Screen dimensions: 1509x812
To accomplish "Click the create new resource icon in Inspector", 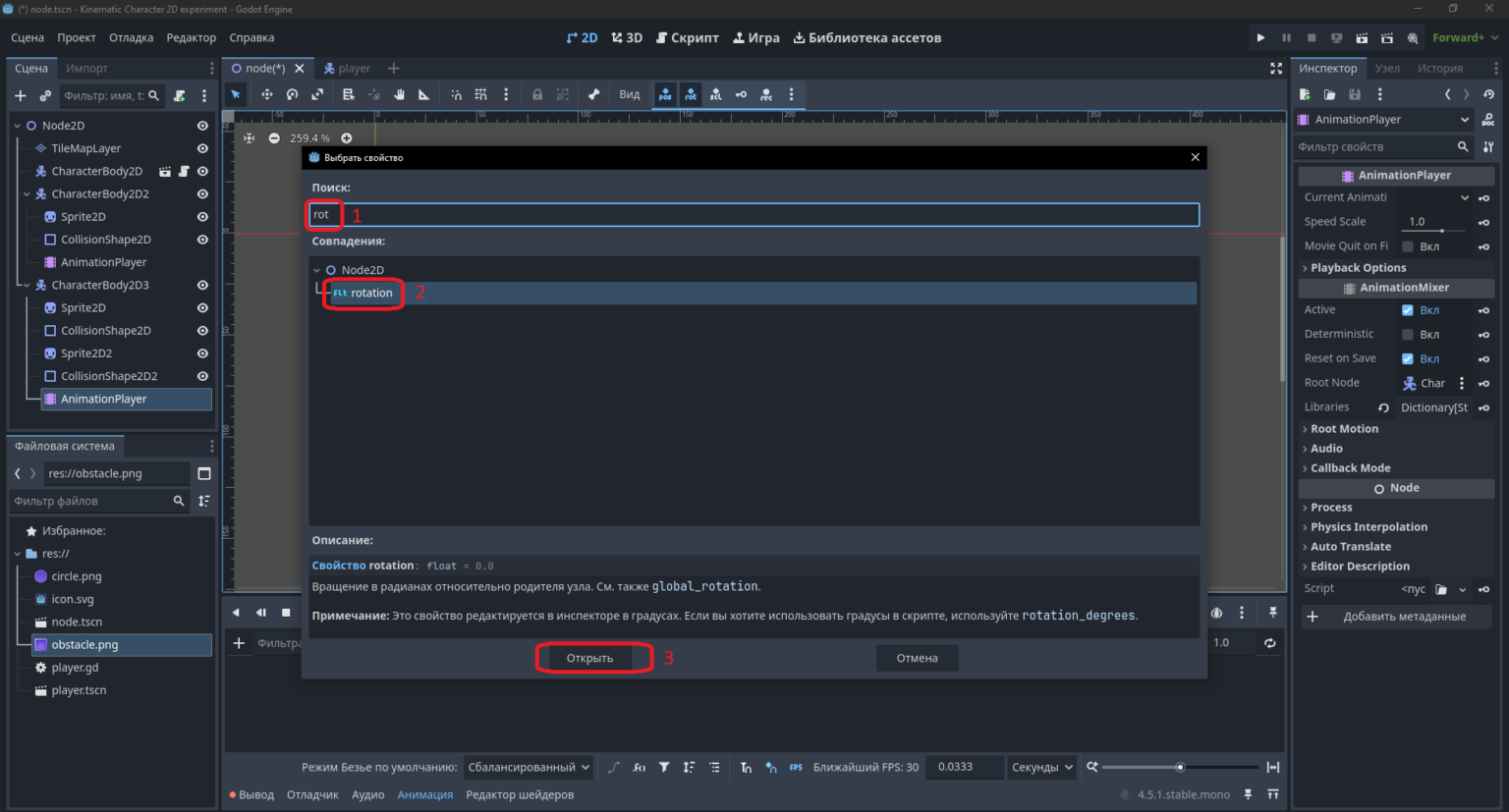I will point(1305,94).
